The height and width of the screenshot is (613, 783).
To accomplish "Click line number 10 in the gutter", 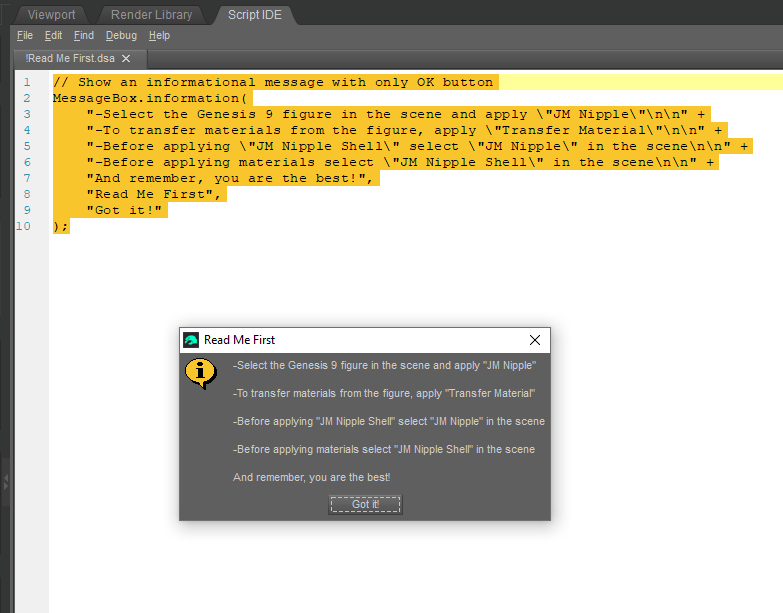I will (23, 226).
